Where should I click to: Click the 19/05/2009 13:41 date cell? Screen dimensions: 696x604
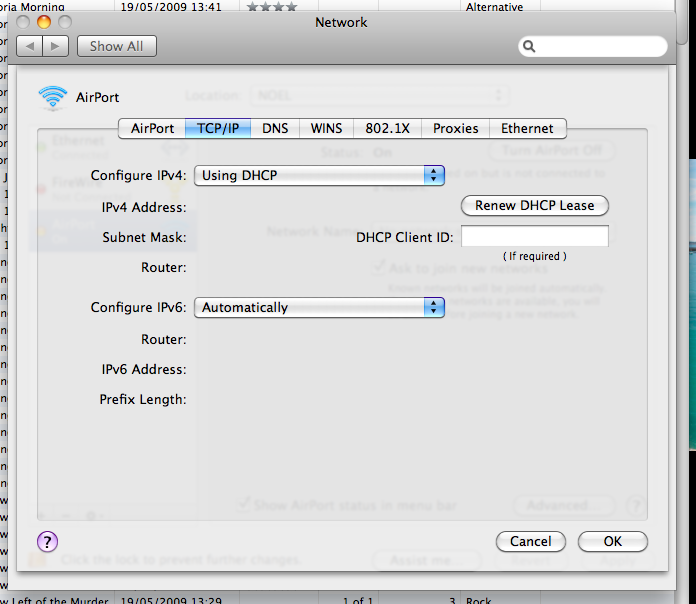171,7
